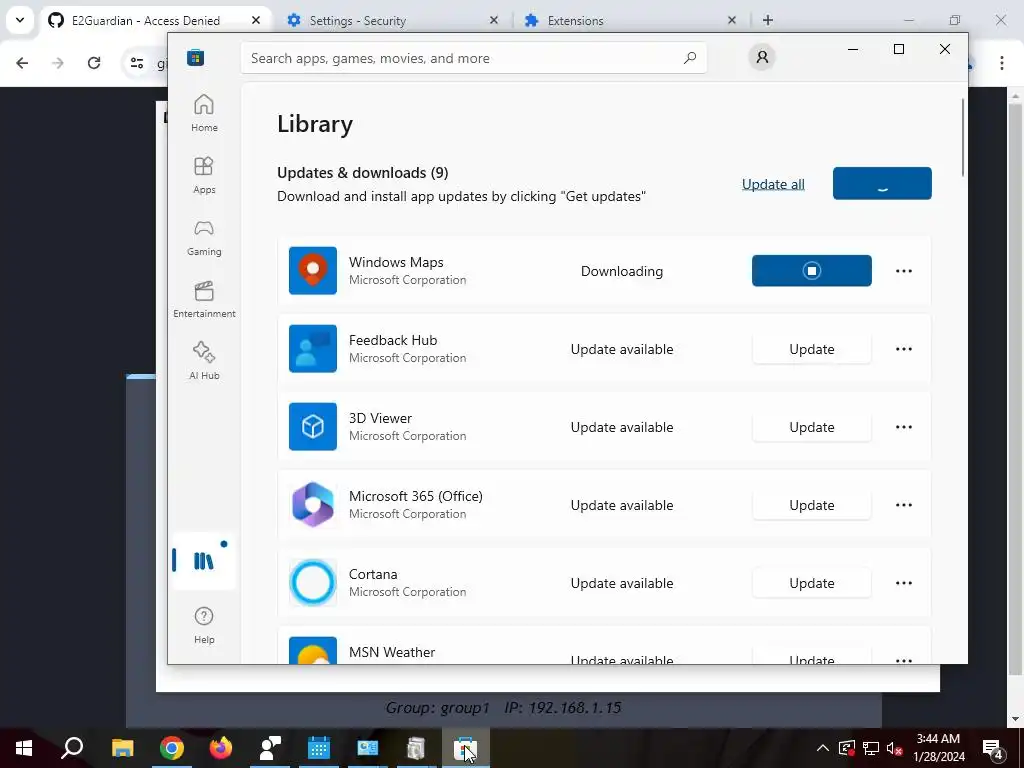Update Cortana app
The width and height of the screenshot is (1024, 768).
tap(812, 583)
